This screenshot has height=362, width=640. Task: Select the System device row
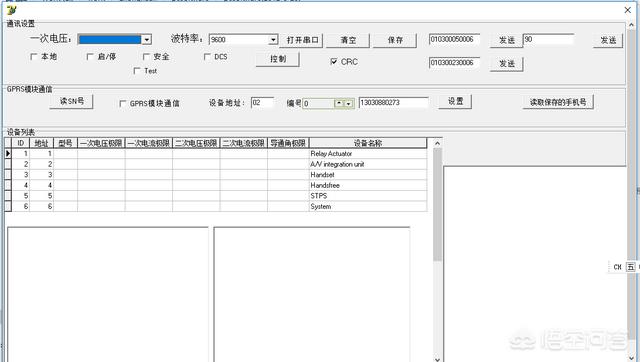216,207
